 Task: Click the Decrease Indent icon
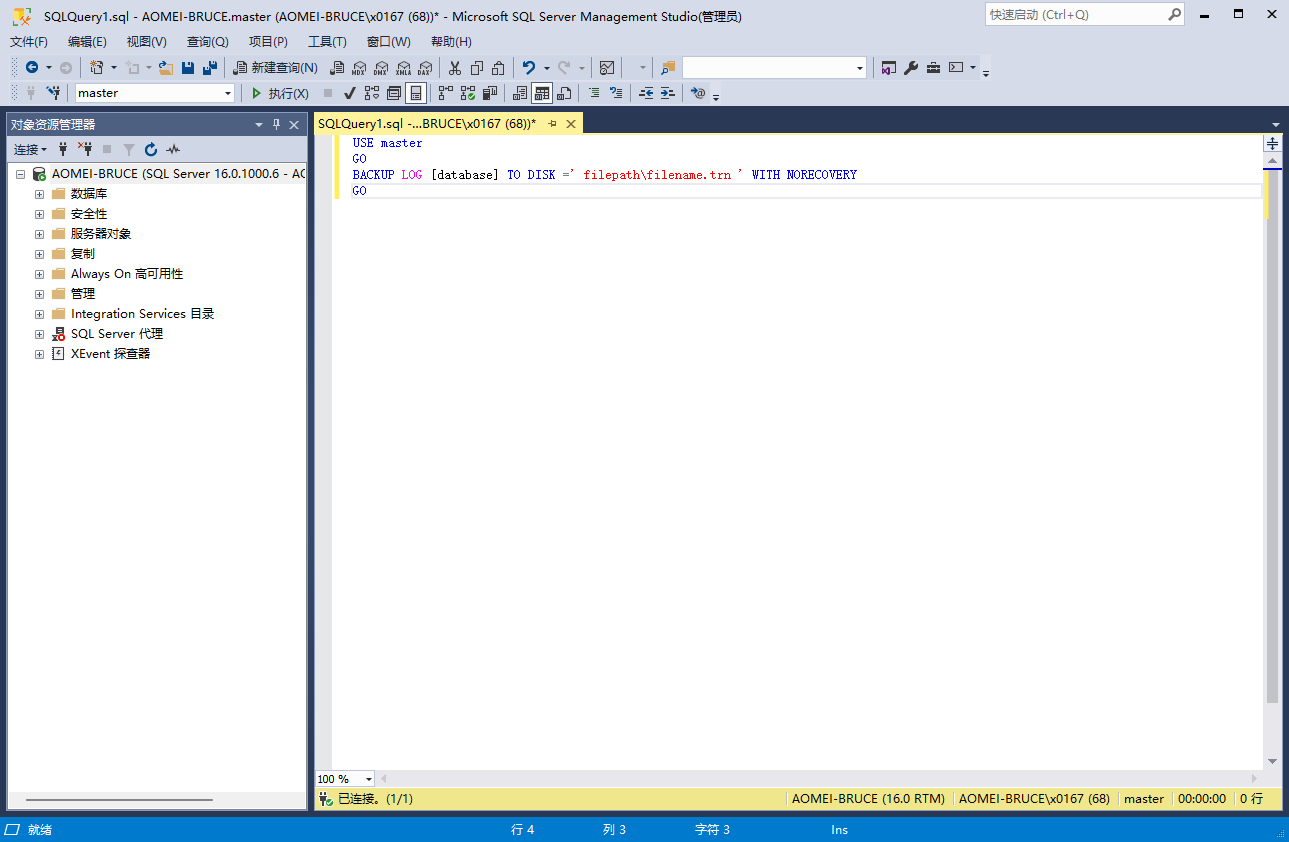(646, 93)
